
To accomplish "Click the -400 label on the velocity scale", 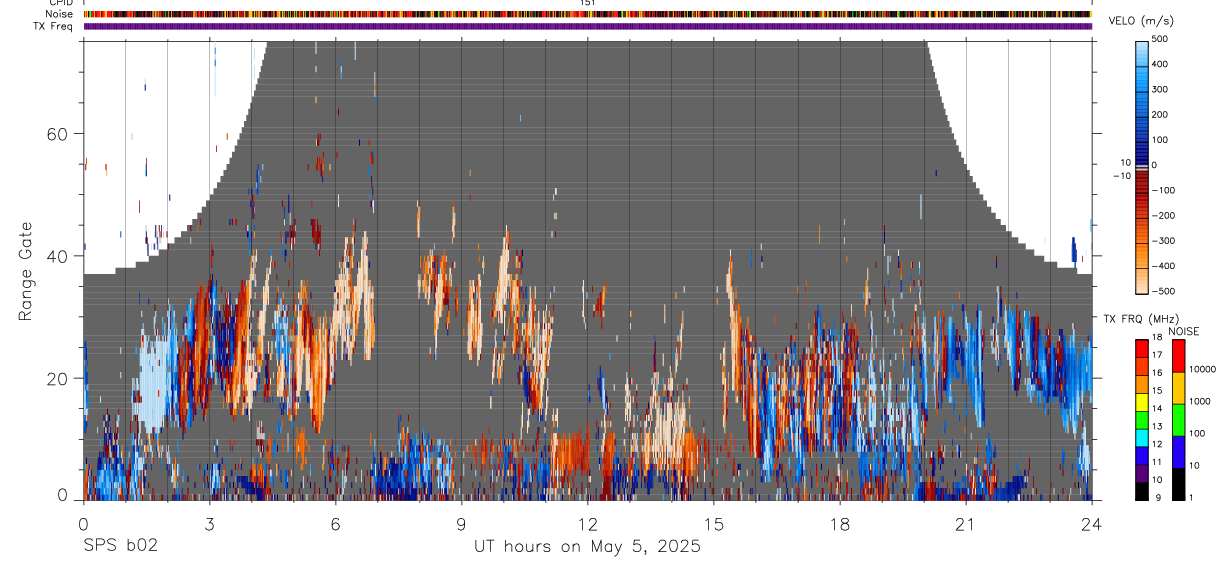I will point(1163,266).
